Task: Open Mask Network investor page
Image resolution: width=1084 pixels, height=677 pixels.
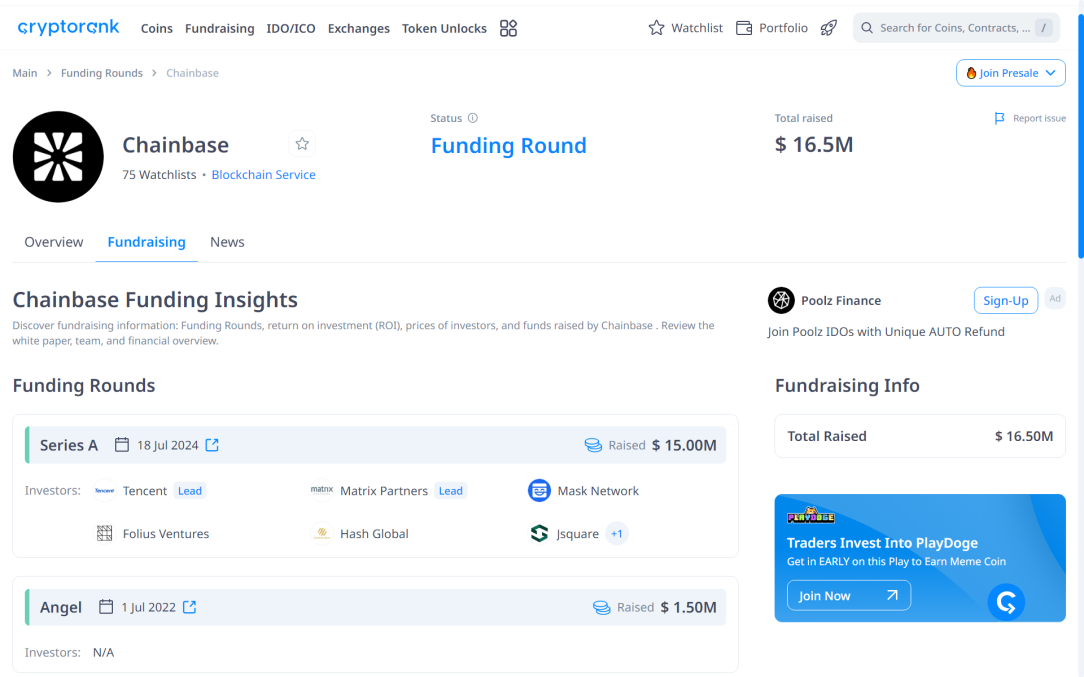Action: pos(598,491)
